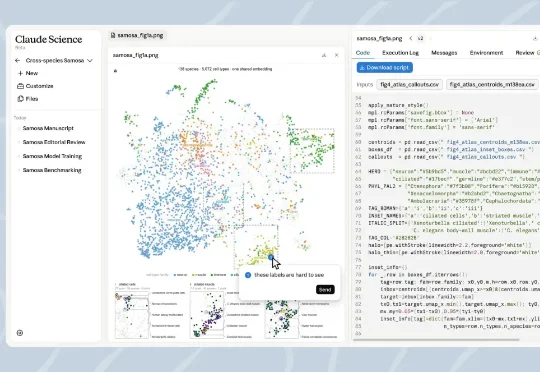Click the Download script button
The width and height of the screenshot is (540, 372).
[385, 68]
